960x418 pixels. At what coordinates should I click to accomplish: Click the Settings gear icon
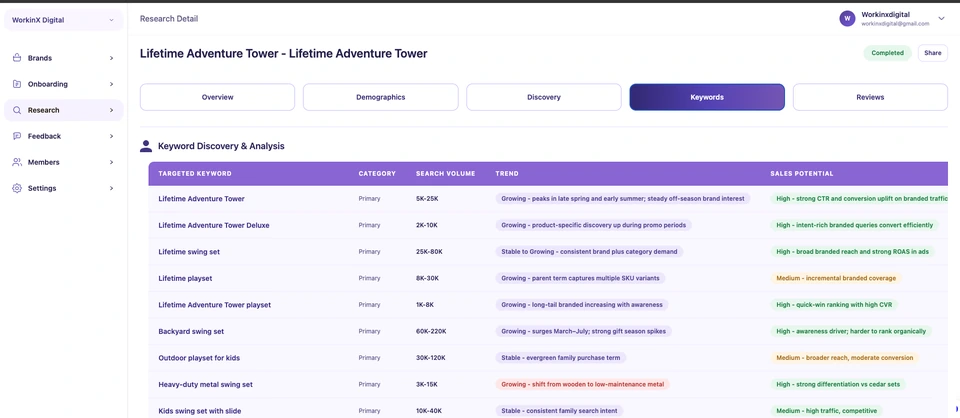coord(17,188)
